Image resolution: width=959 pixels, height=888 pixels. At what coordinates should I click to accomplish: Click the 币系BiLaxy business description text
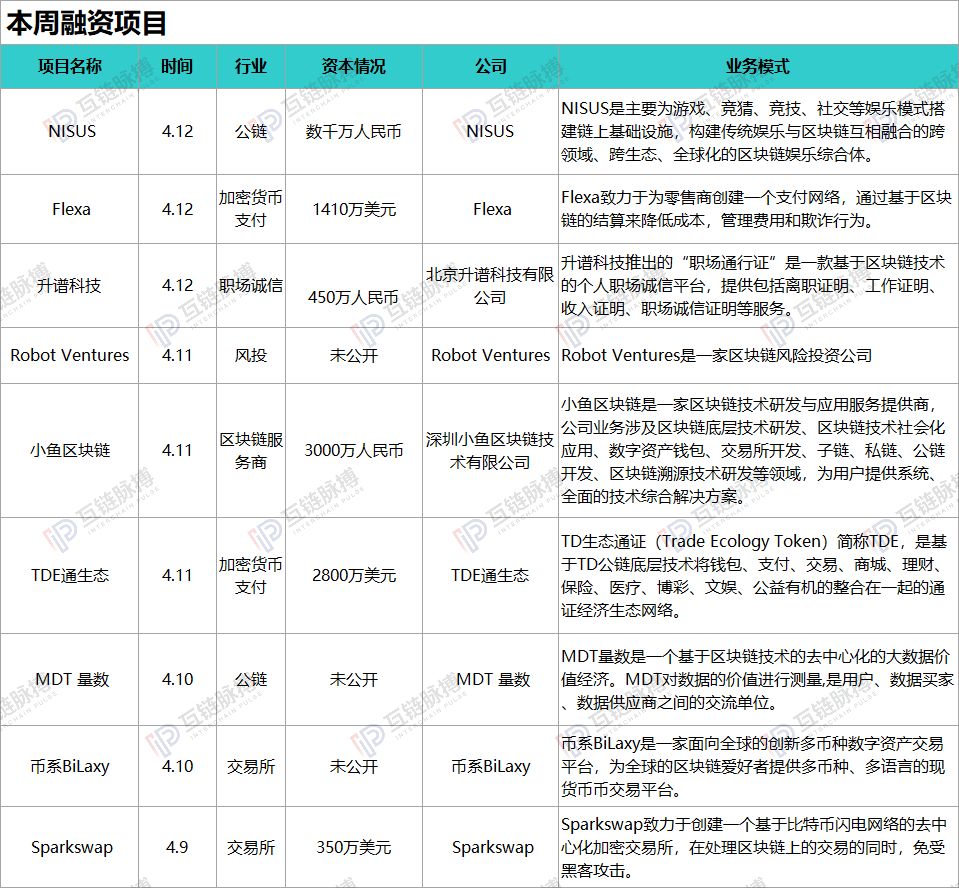click(753, 766)
